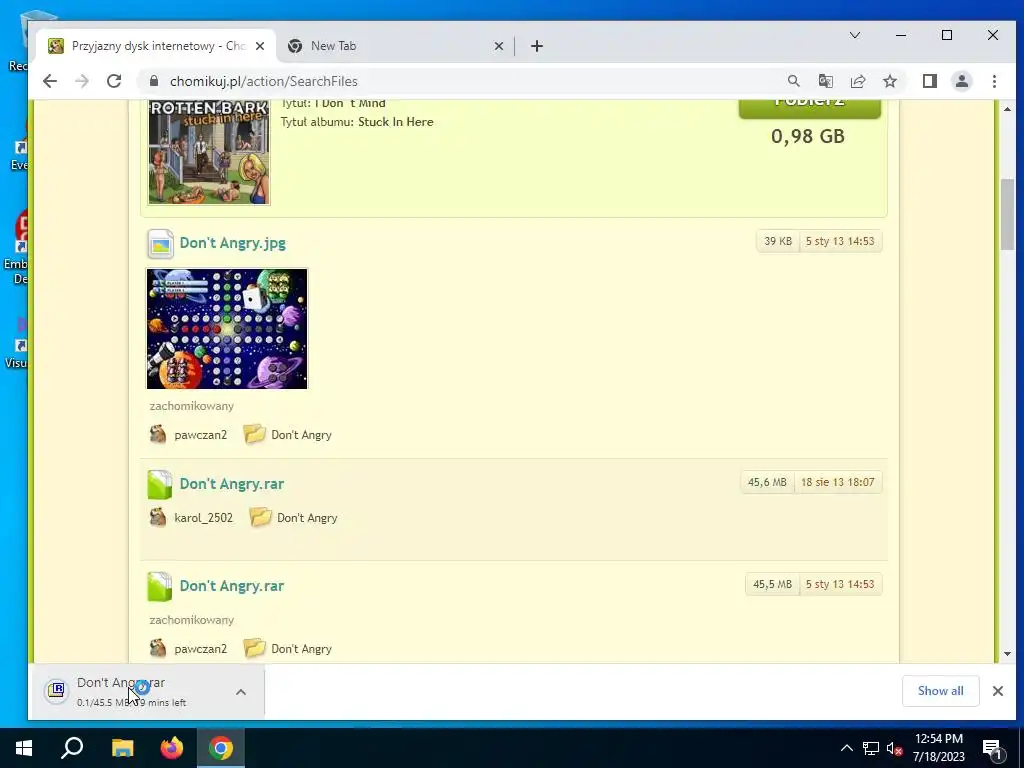Click the scrollbar up arrow
Viewport: 1024px width, 768px height.
point(1007,109)
